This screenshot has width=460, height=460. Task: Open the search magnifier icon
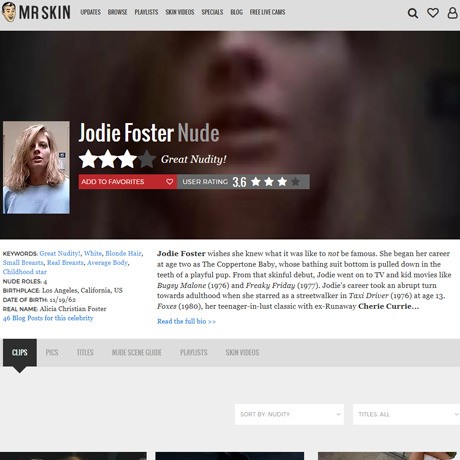coord(413,13)
